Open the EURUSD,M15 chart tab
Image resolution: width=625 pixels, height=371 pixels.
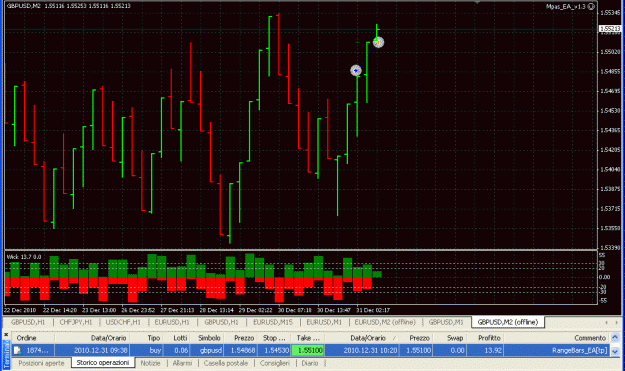[273, 322]
